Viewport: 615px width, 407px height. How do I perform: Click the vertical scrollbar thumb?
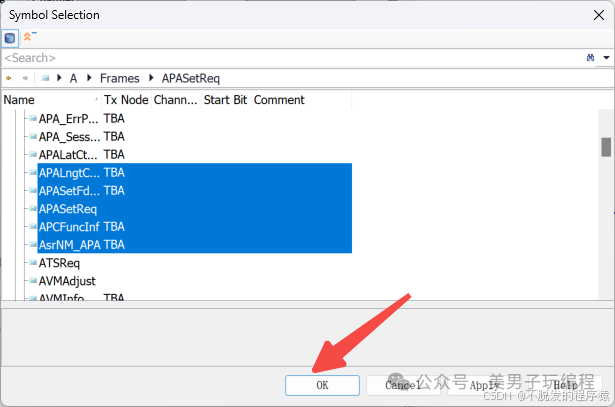(606, 147)
